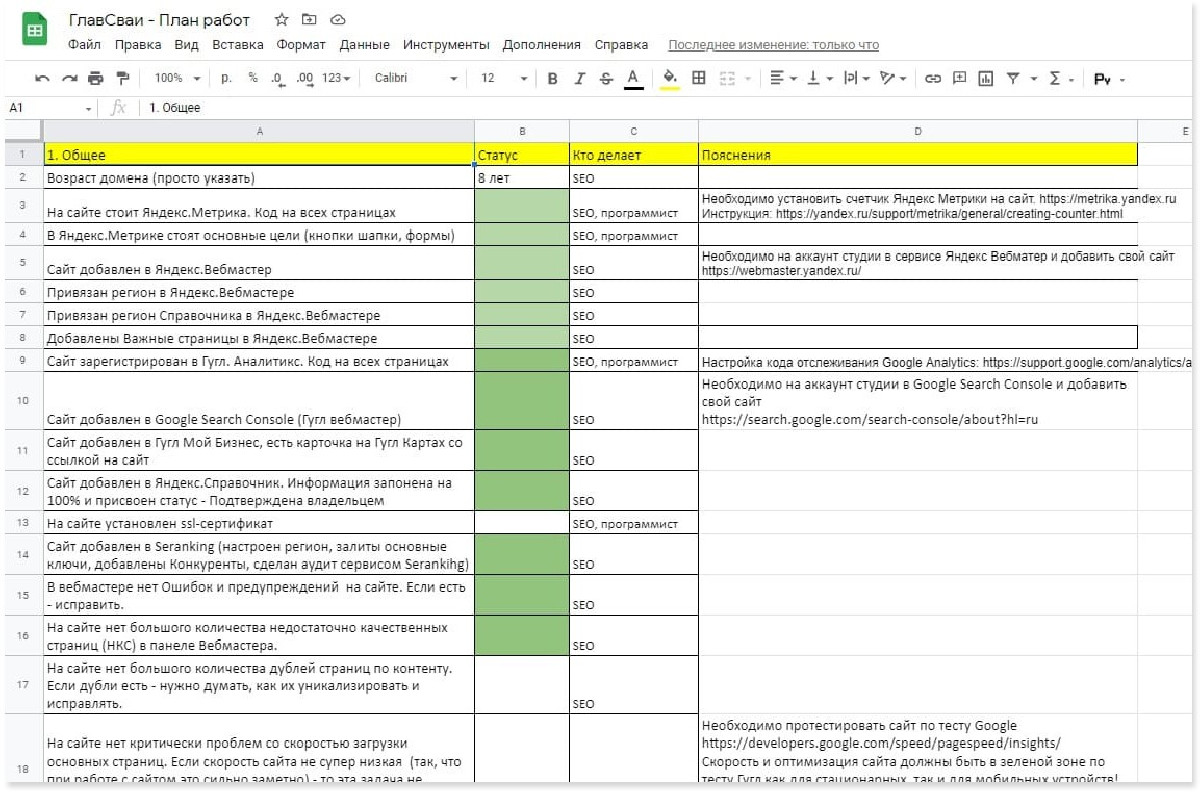Click the Move to folder icon
1200x794 pixels.
pyautogui.click(x=309, y=20)
